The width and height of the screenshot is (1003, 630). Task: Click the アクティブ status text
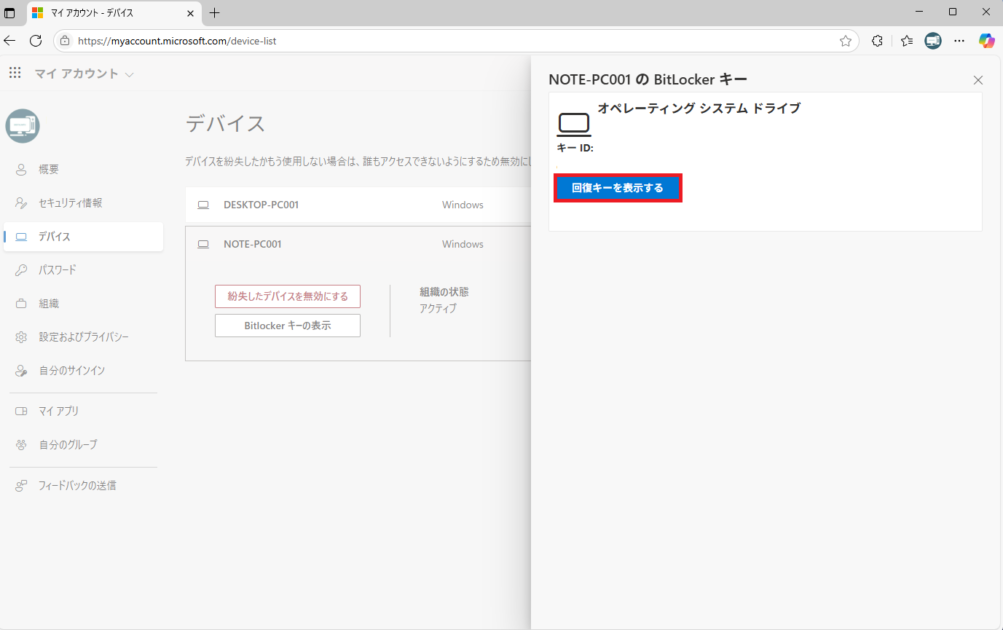pos(438,308)
